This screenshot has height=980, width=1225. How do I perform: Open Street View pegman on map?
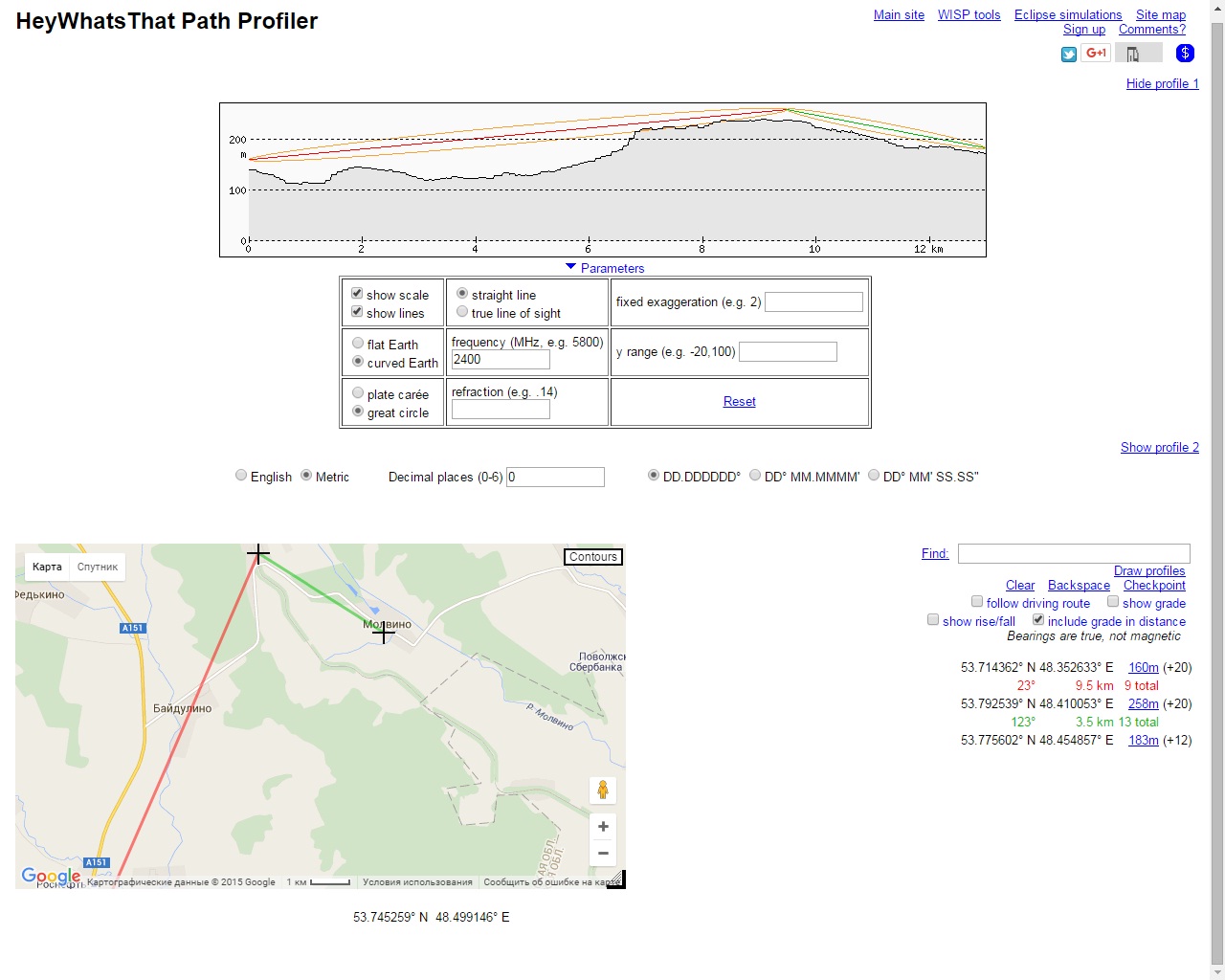click(x=603, y=791)
